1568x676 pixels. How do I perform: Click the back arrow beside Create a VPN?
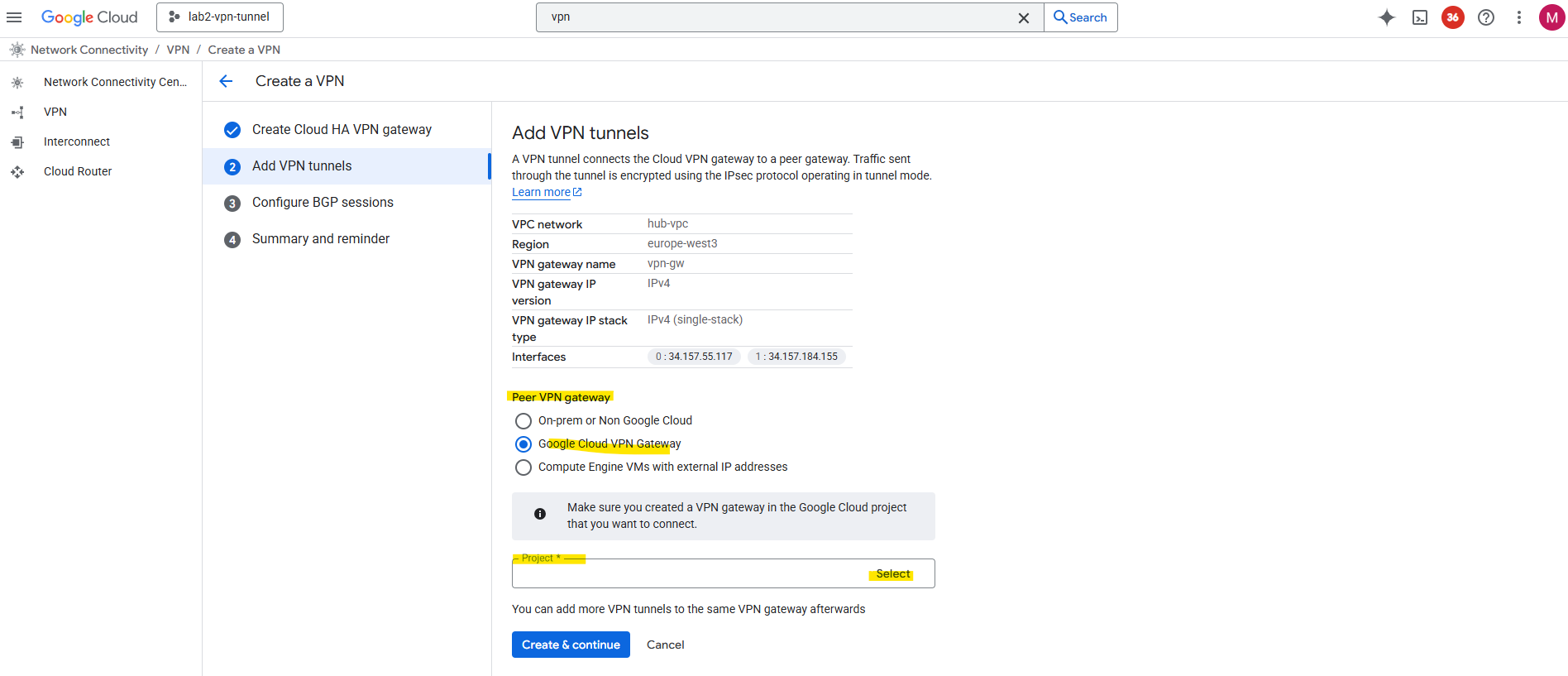tap(226, 81)
